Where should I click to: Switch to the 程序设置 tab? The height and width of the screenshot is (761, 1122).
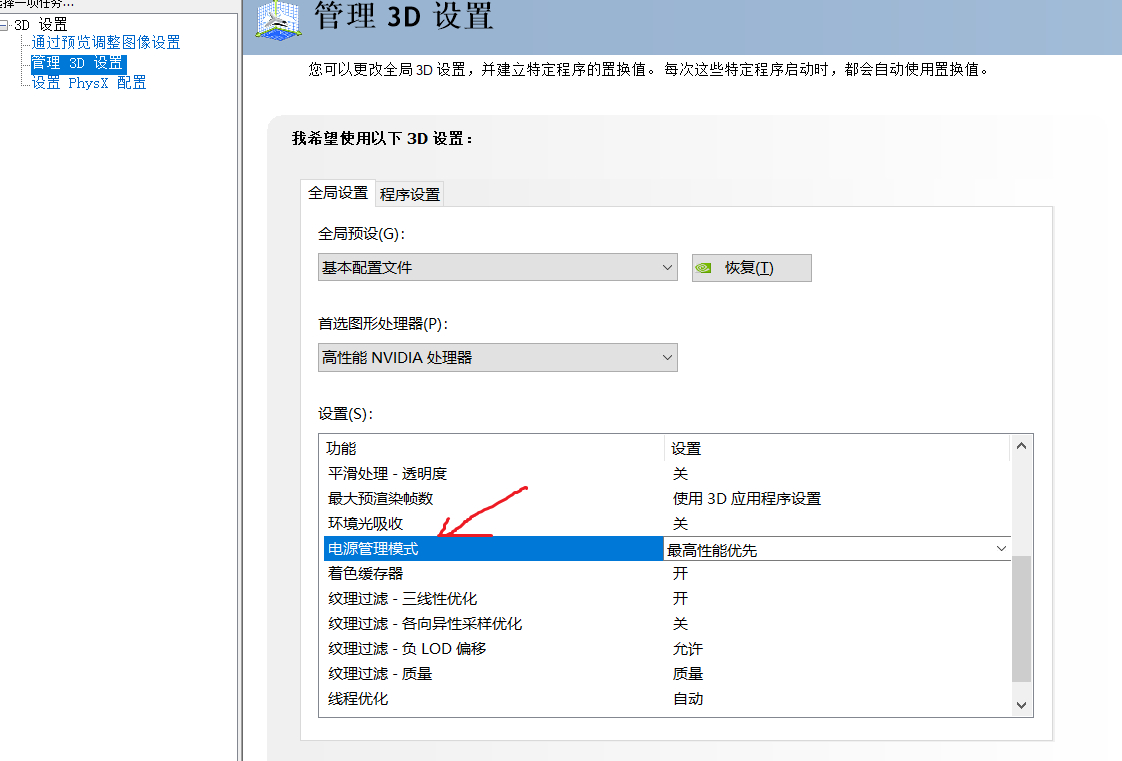click(410, 195)
